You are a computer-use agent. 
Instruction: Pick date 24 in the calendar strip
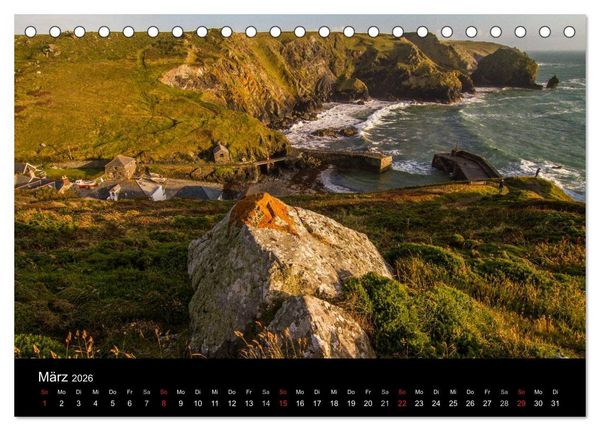pyautogui.click(x=436, y=403)
